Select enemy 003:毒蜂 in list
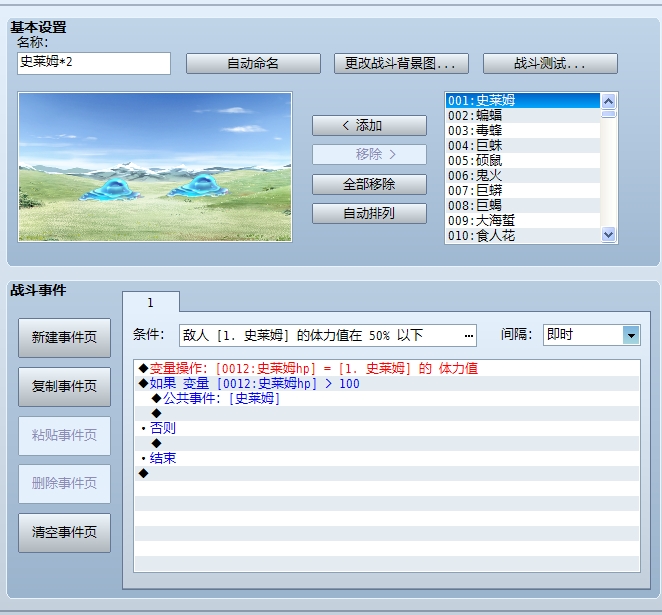Image resolution: width=662 pixels, height=615 pixels. coord(523,130)
